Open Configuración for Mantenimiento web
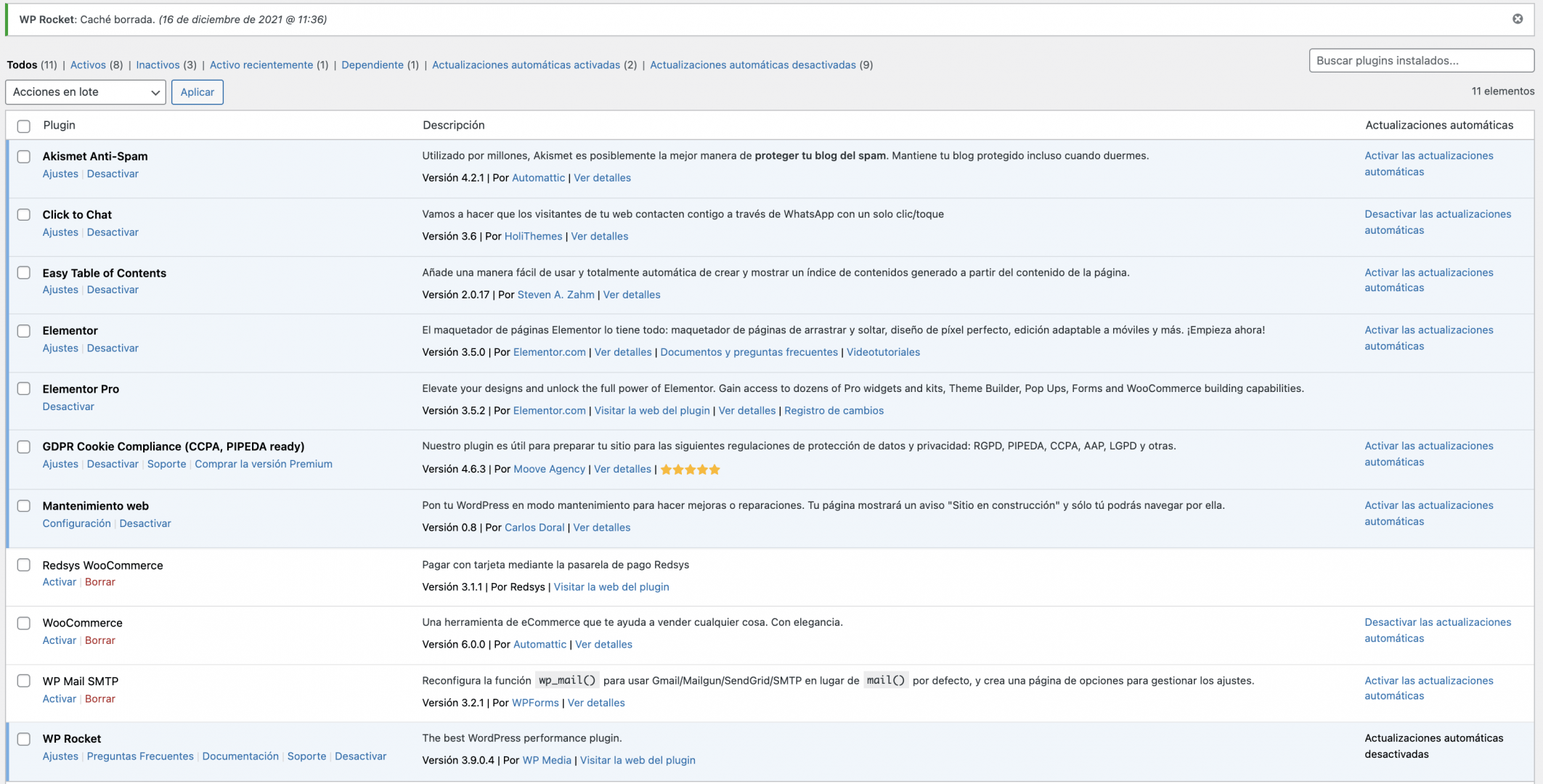The width and height of the screenshot is (1543, 784). (76, 523)
